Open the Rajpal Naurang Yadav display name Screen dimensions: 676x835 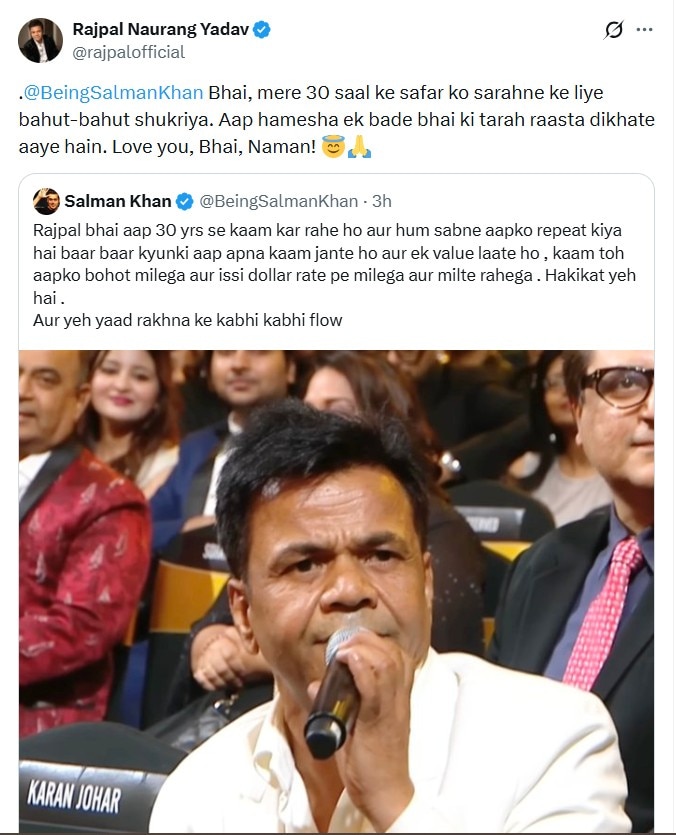pyautogui.click(x=160, y=30)
